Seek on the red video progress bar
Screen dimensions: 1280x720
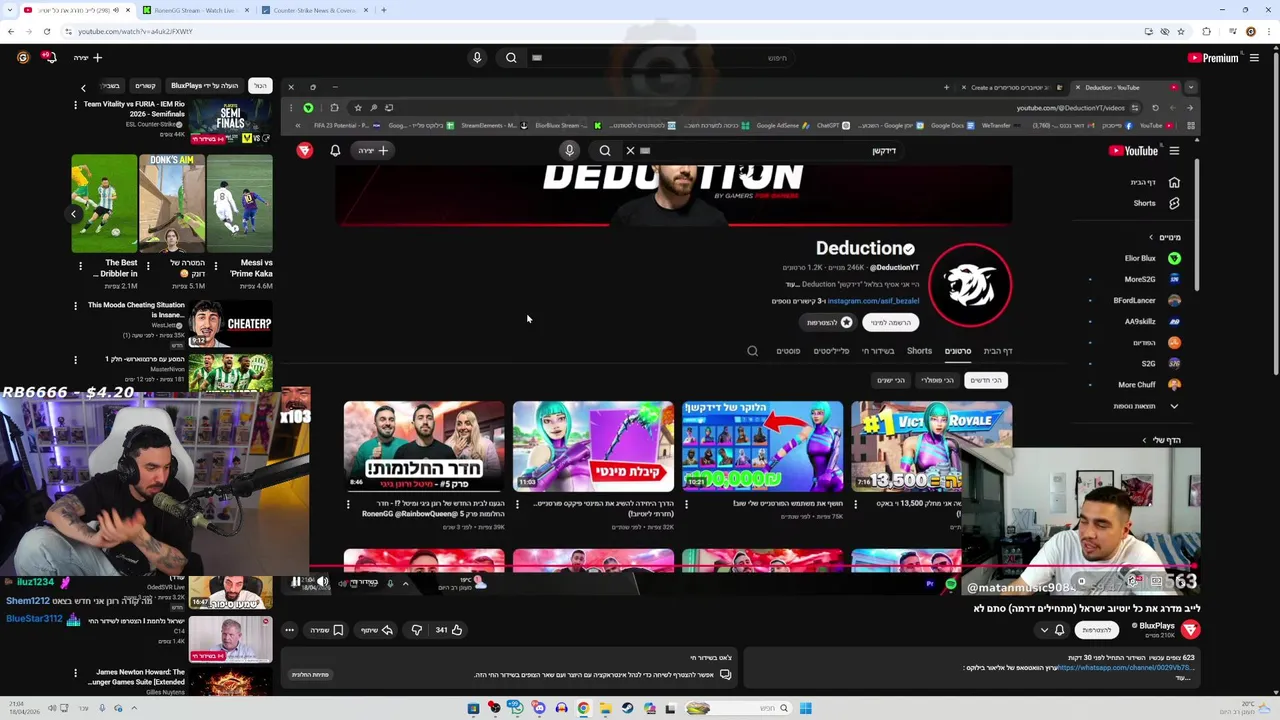point(750,567)
